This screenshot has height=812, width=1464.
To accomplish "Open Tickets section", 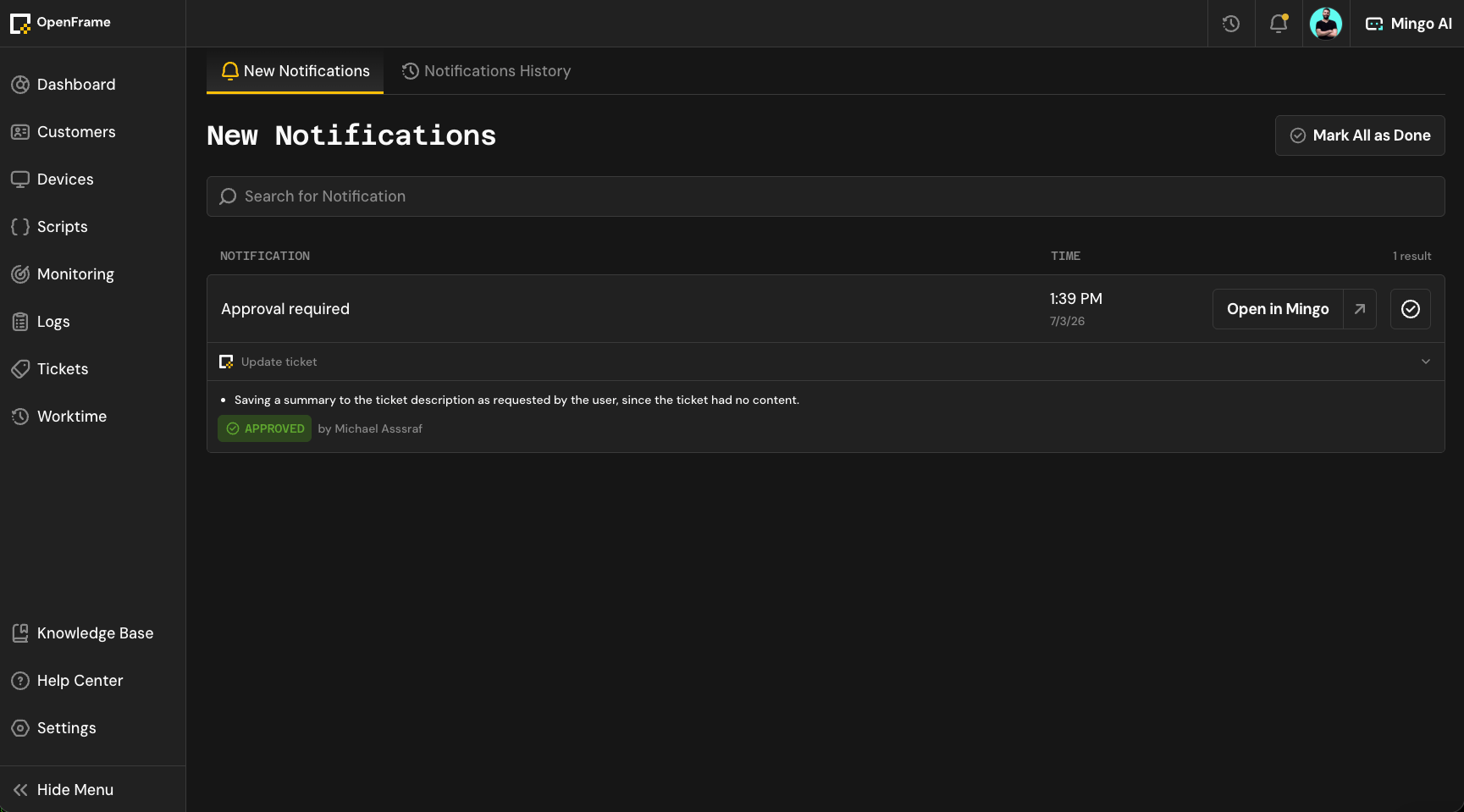I will pos(92,369).
